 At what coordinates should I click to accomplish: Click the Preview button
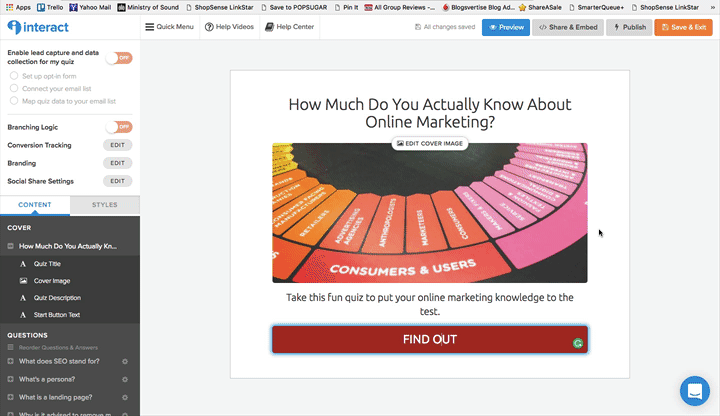[506, 27]
